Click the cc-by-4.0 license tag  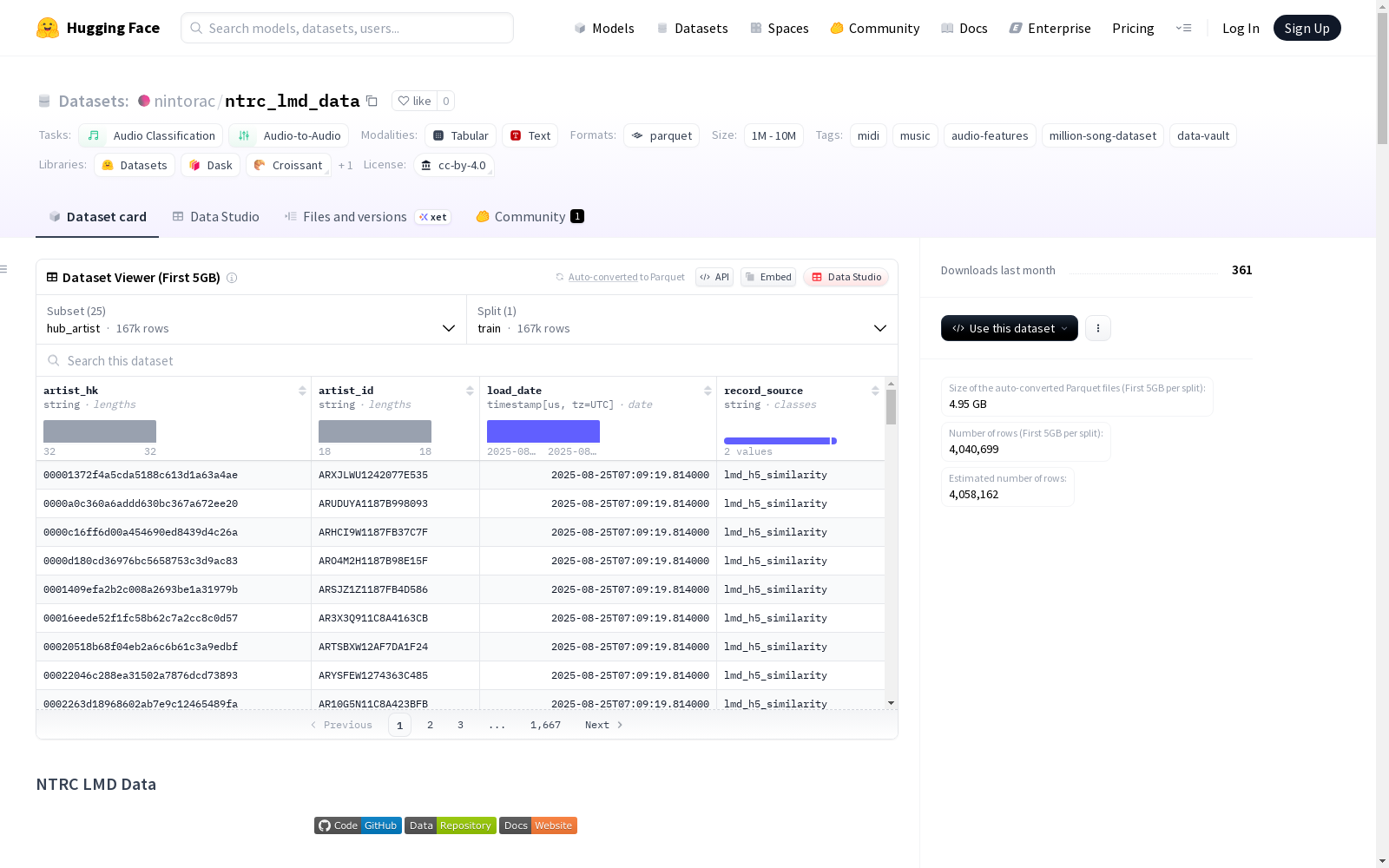[454, 165]
